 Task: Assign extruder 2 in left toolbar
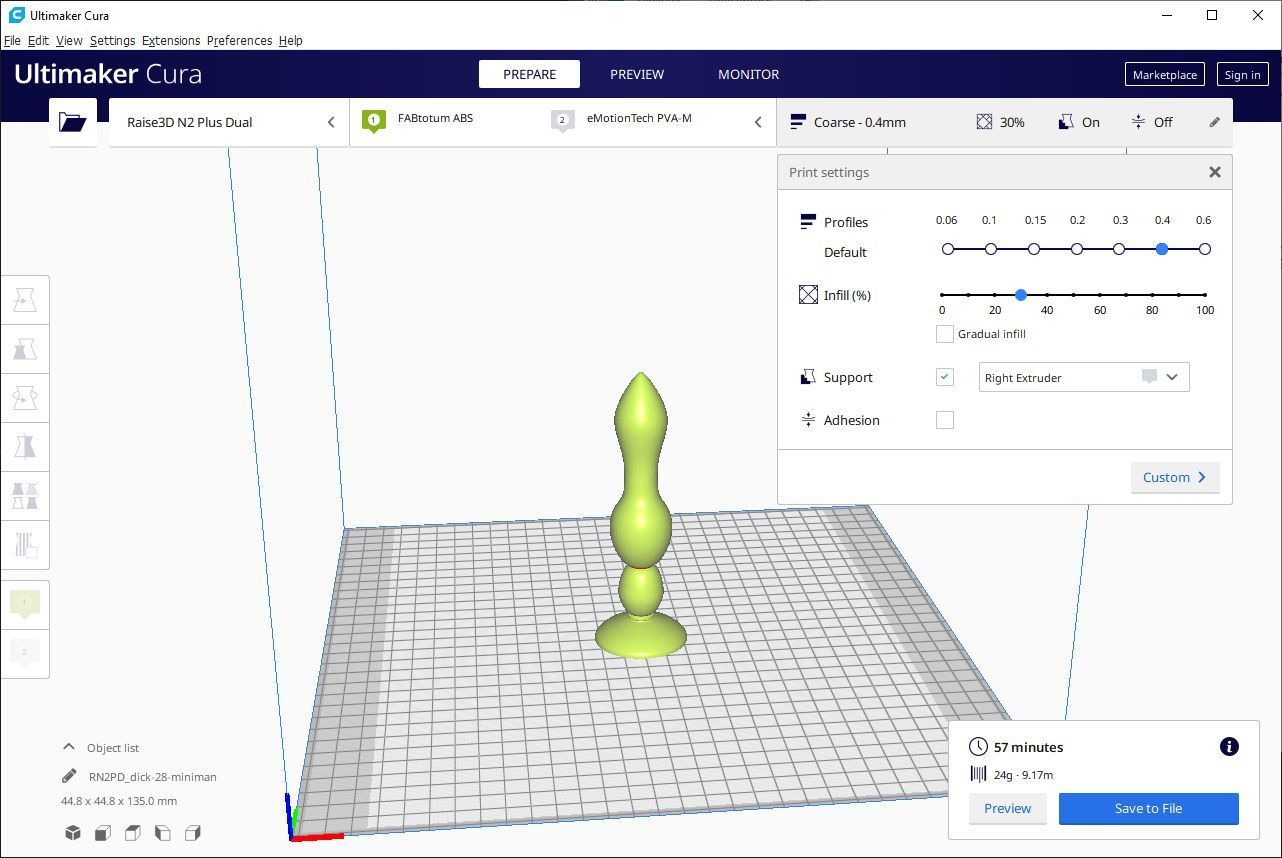click(x=25, y=652)
